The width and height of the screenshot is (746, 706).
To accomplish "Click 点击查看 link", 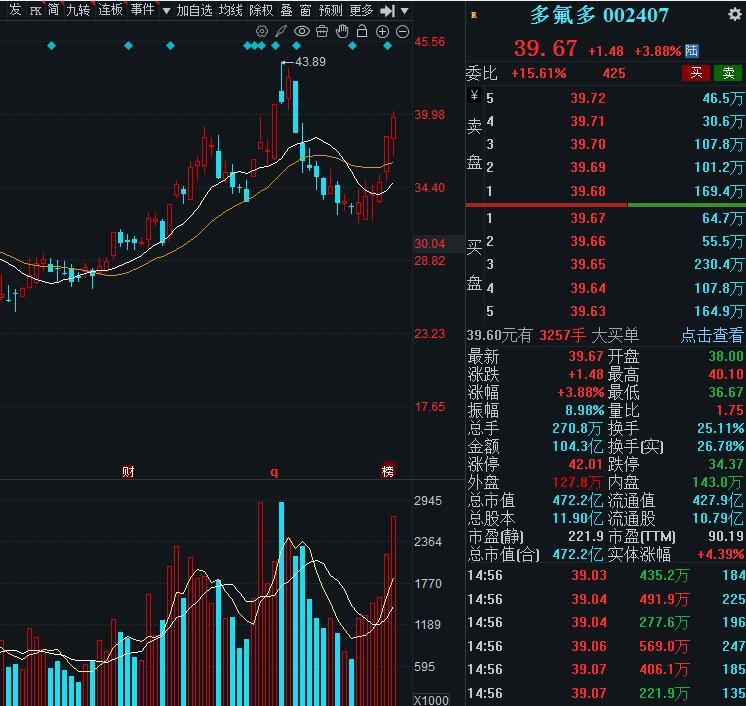I will (712, 335).
